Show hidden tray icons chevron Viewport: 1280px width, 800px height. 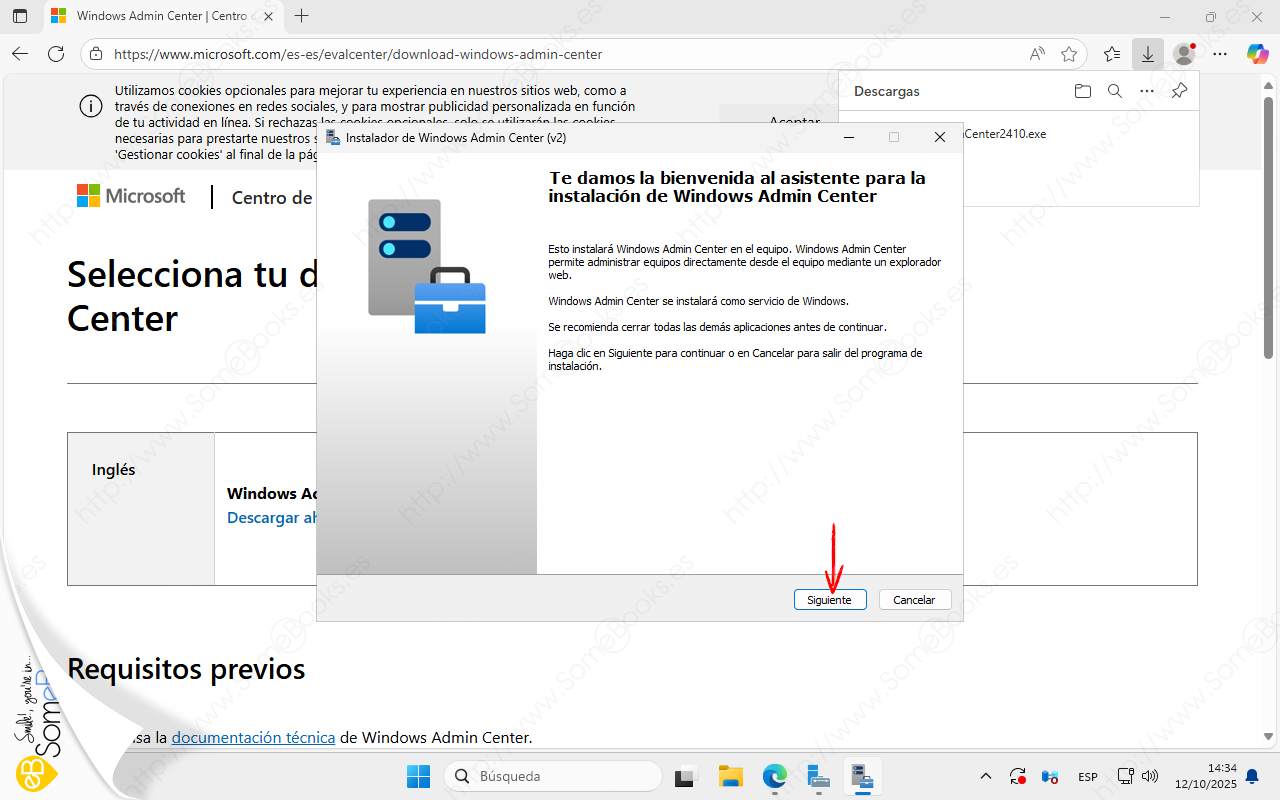[x=986, y=776]
